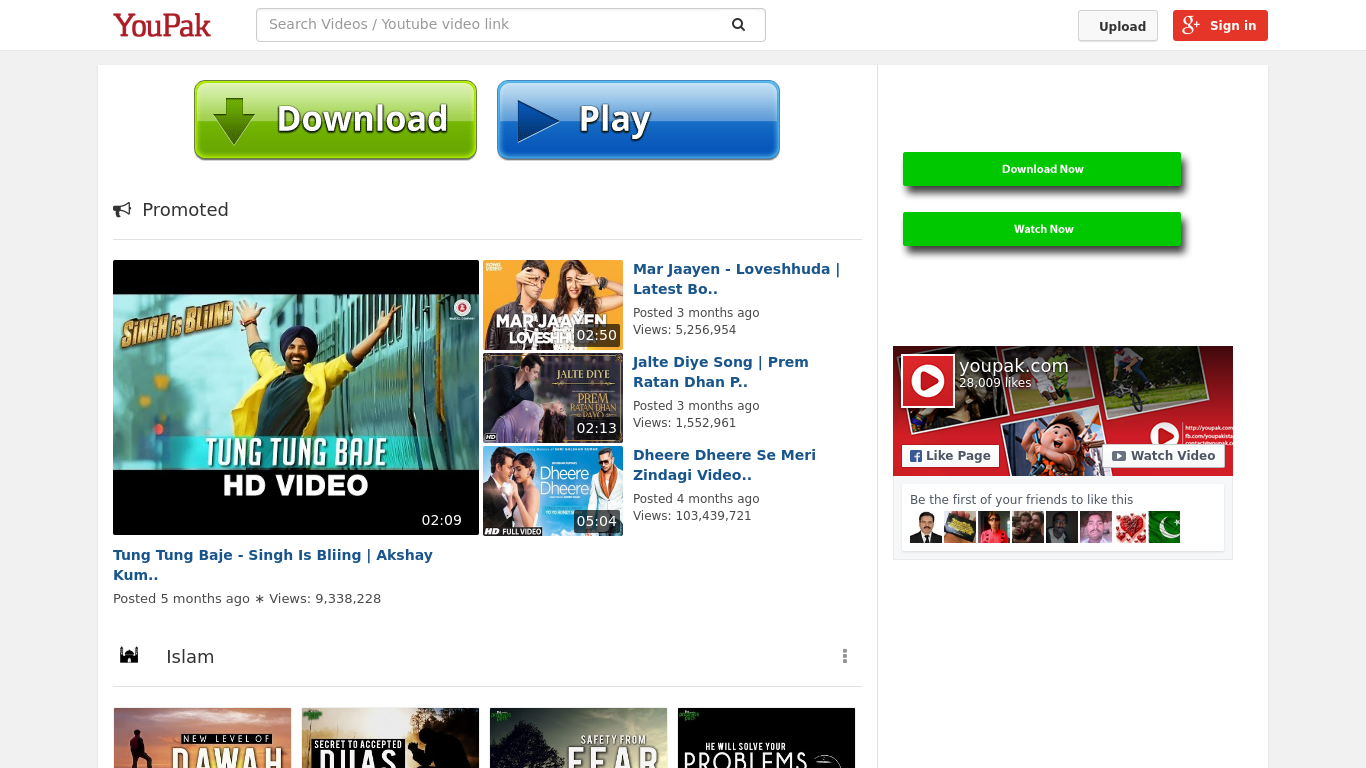The image size is (1366, 768).
Task: Click the Promoted megaphone icon
Action: 122,210
